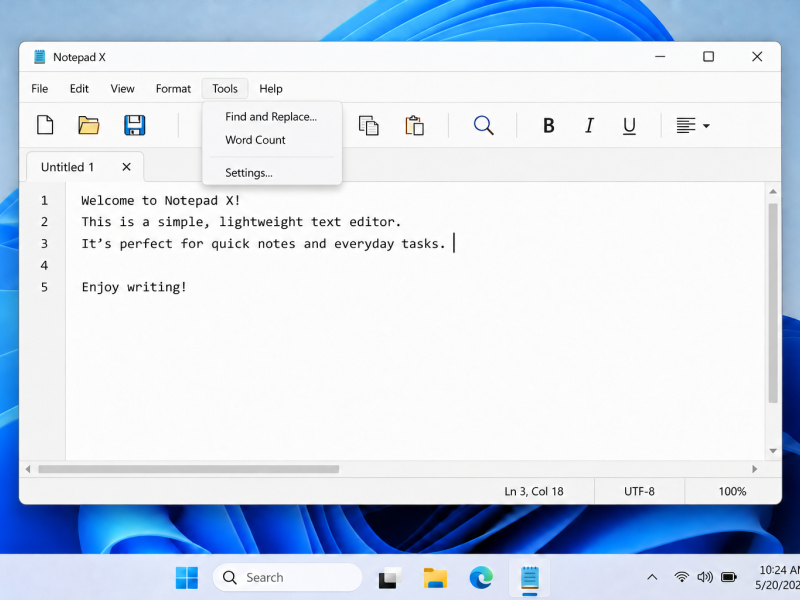Image resolution: width=800 pixels, height=600 pixels.
Task: Click the Wi-Fi icon in system tray
Action: coord(682,577)
